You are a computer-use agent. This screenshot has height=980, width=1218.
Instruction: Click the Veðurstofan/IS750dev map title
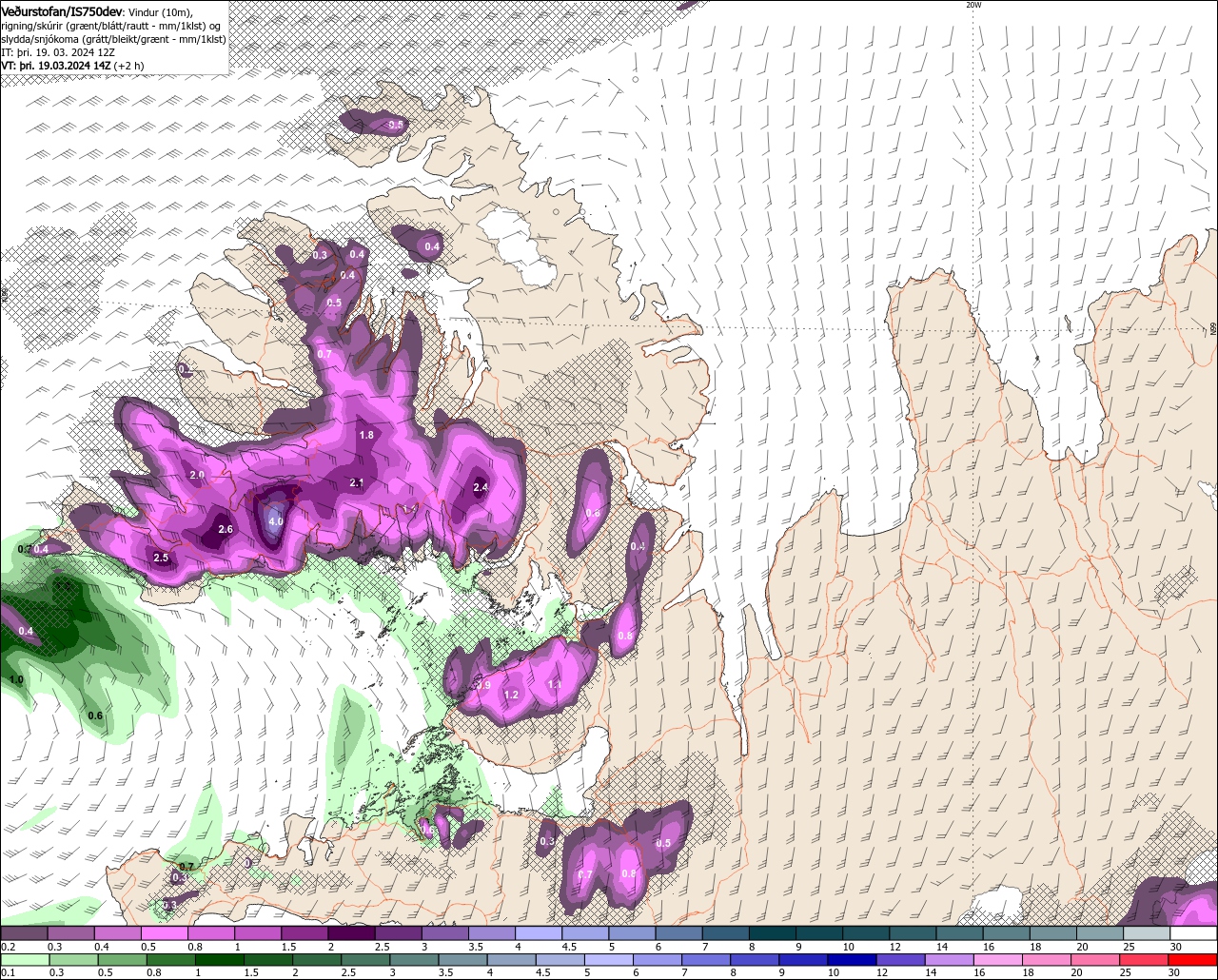62,10
